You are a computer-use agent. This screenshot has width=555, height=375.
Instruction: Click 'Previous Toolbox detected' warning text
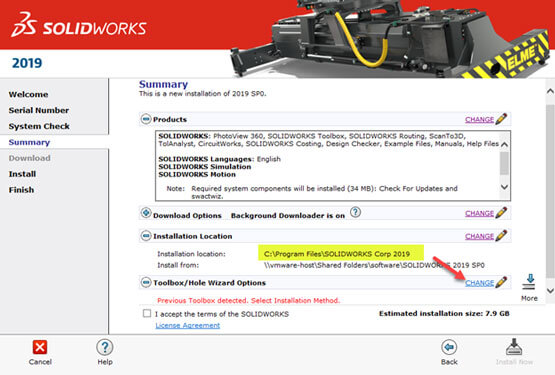tap(248, 300)
